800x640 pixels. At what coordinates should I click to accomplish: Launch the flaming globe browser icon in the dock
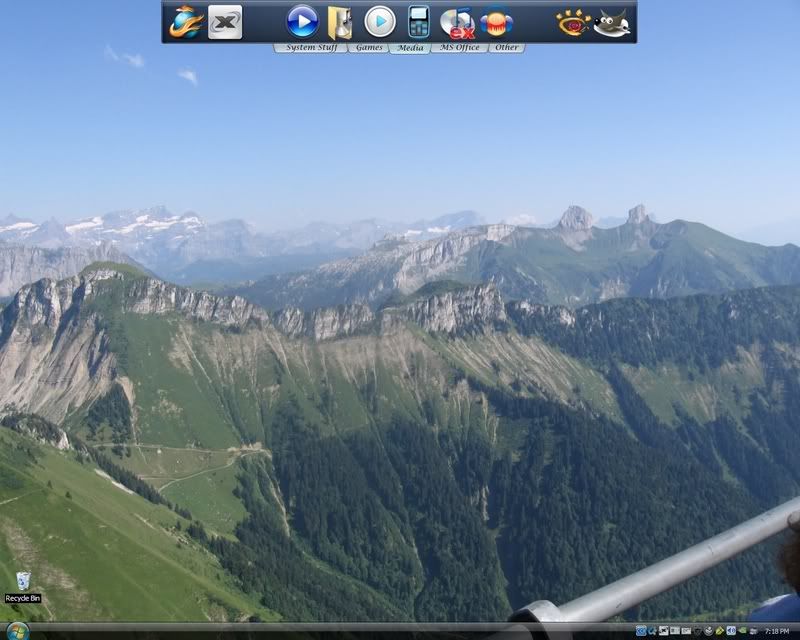click(187, 22)
